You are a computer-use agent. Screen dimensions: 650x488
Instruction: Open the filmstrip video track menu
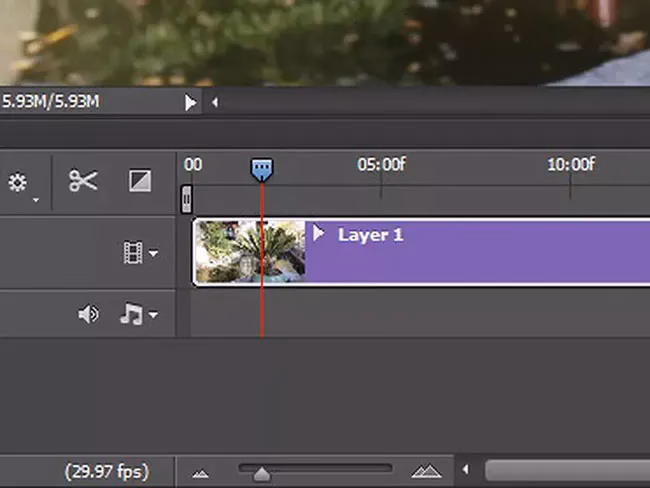[139, 254]
